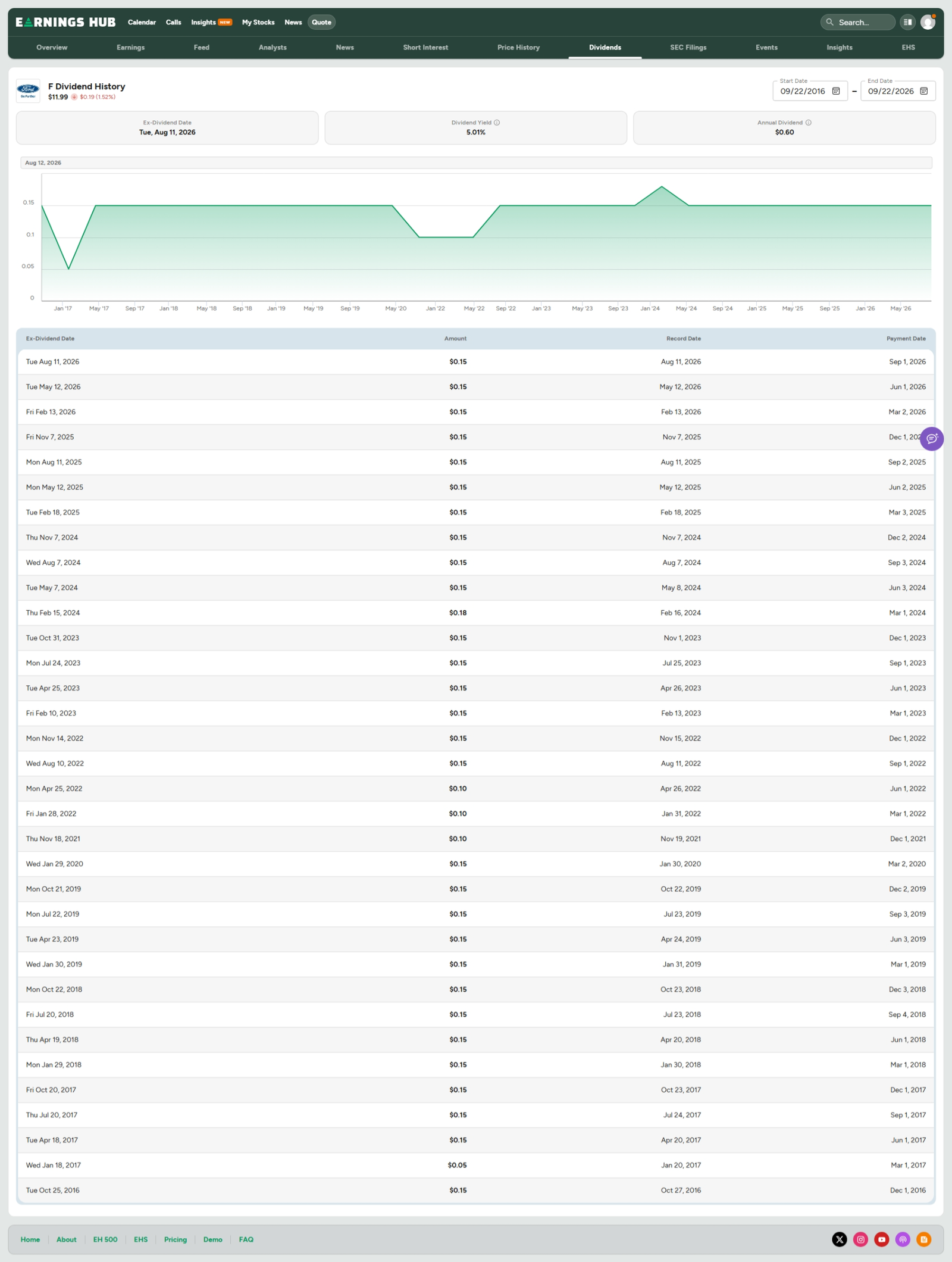Switch to the Overview tab

pyautogui.click(x=52, y=48)
